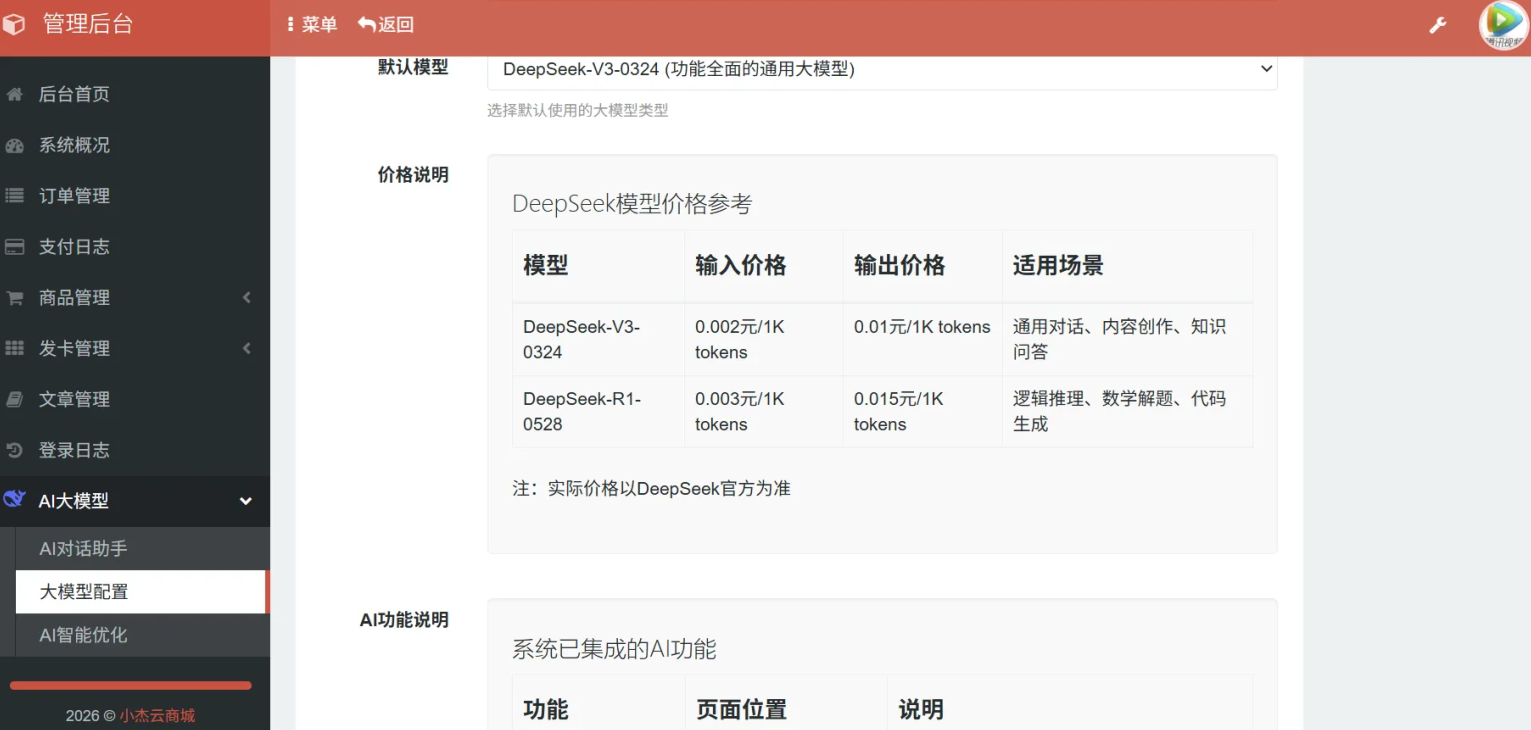Select the 后台首页 home icon in sidebar

click(13, 93)
